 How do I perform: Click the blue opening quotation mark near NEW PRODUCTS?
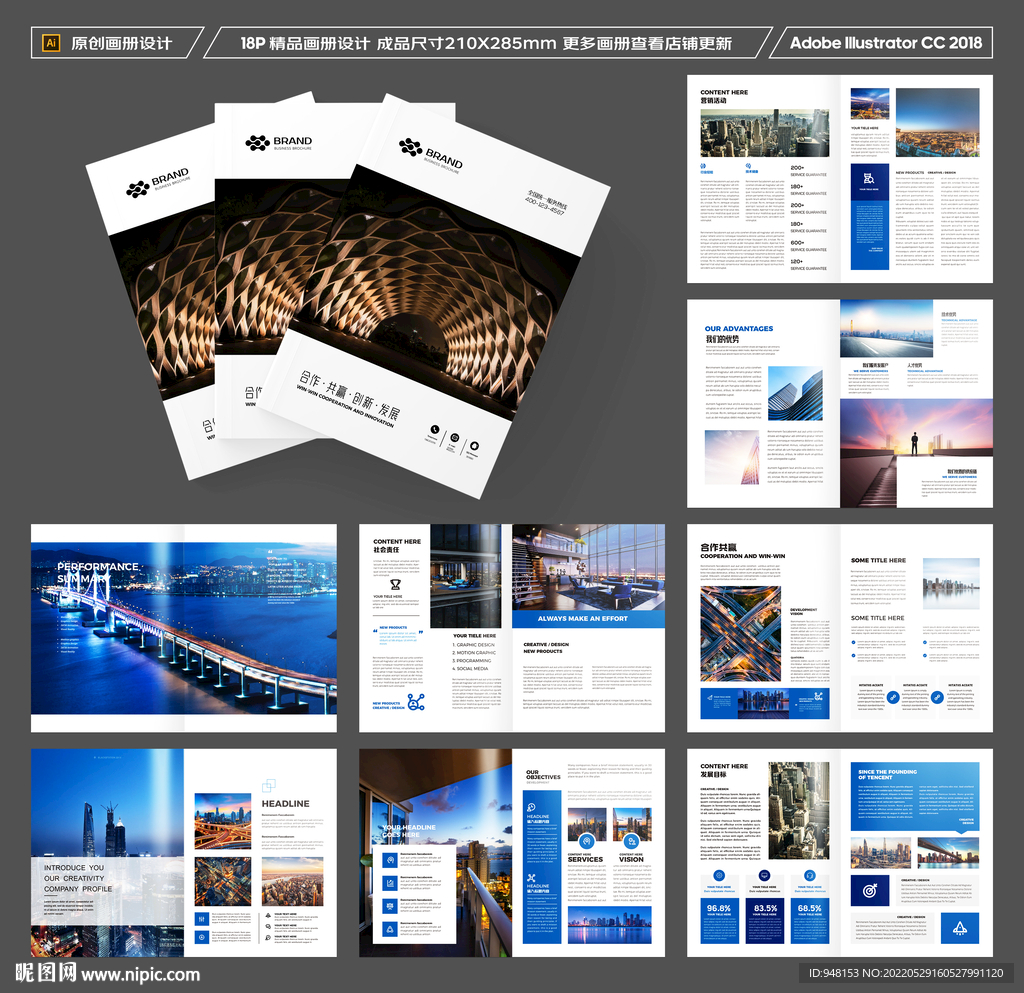(x=375, y=631)
